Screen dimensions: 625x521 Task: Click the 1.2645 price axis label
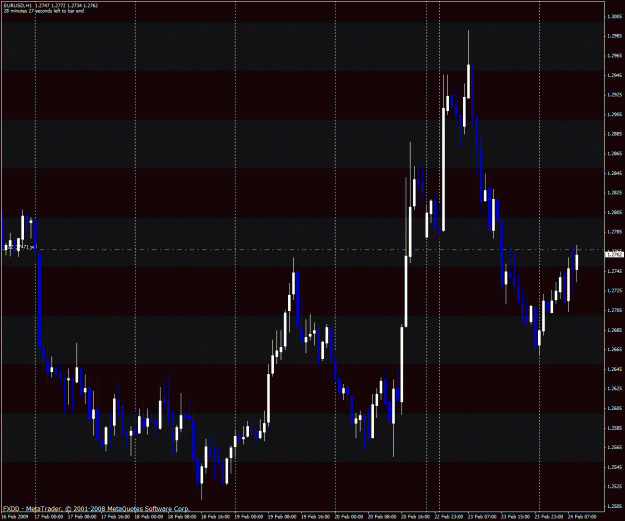(x=614, y=369)
